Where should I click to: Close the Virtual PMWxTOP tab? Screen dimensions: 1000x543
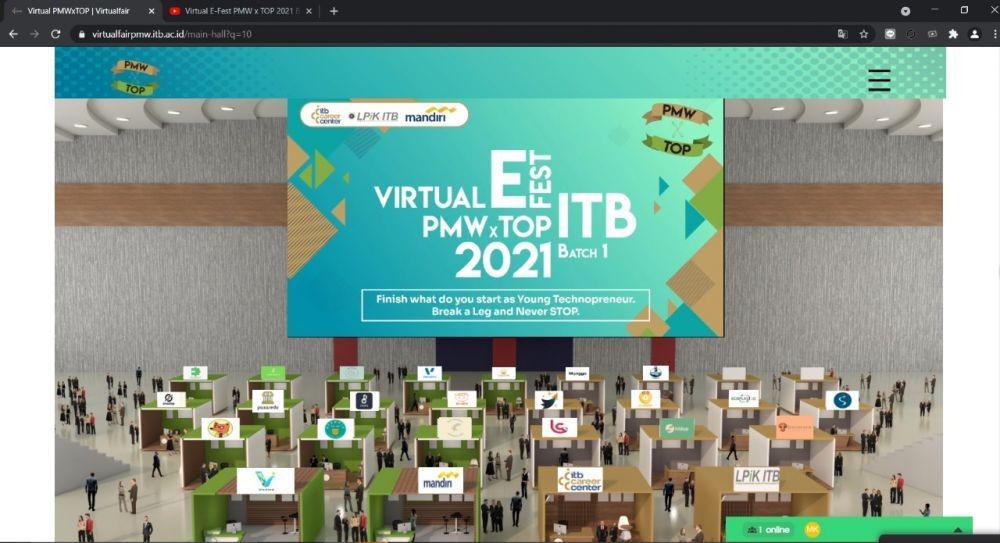151,11
